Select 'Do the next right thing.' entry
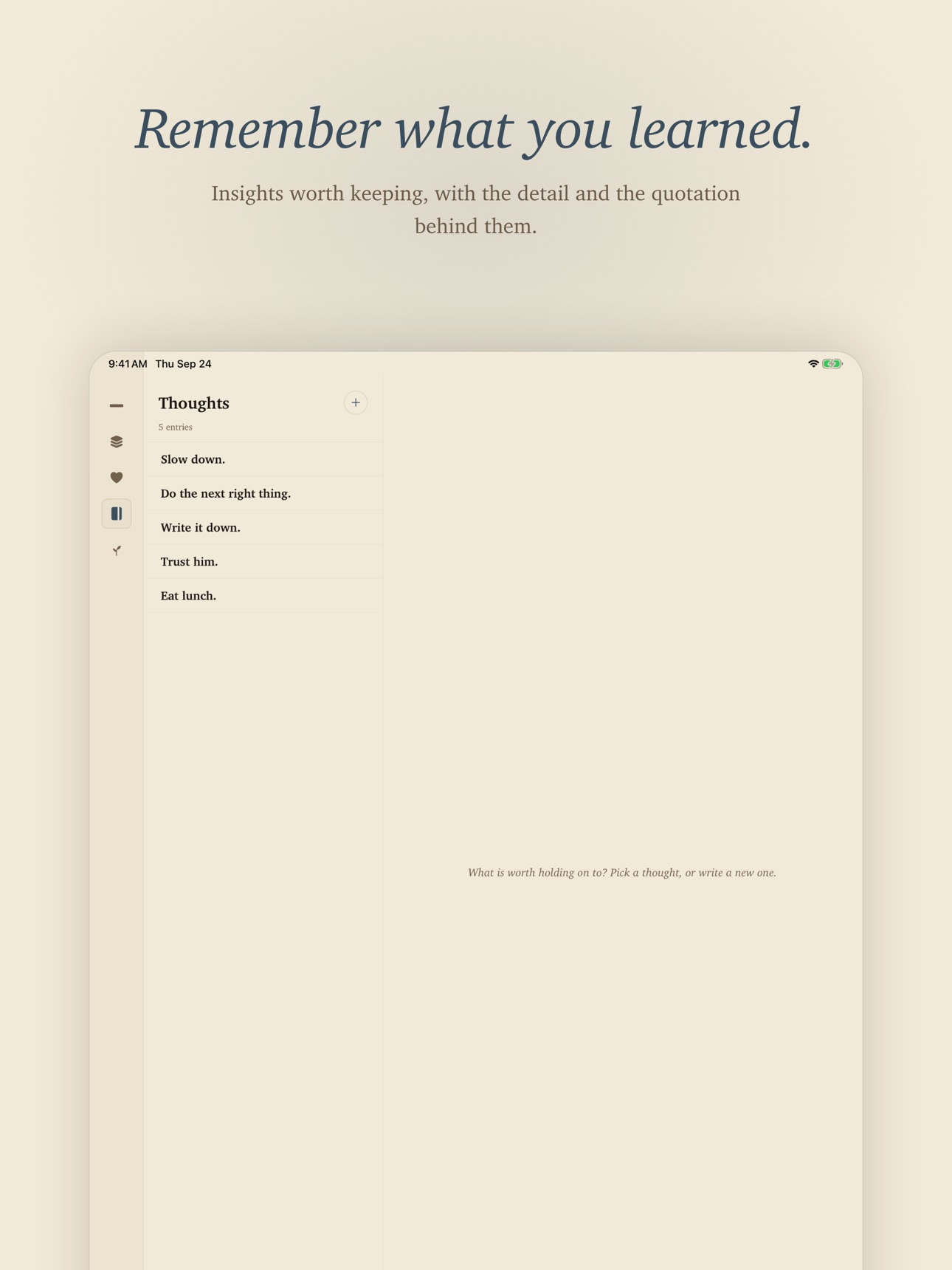The width and height of the screenshot is (952, 1270). pyautogui.click(x=263, y=493)
